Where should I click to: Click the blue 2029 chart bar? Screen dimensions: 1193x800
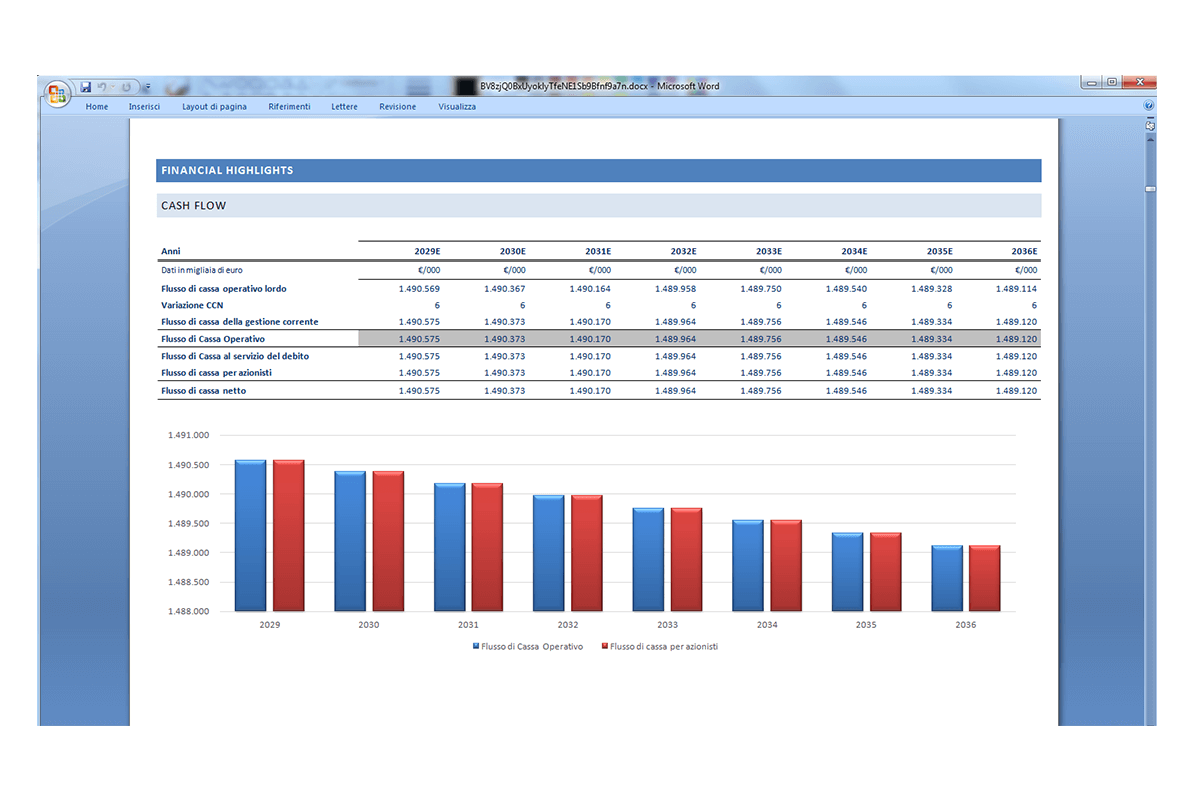point(250,535)
